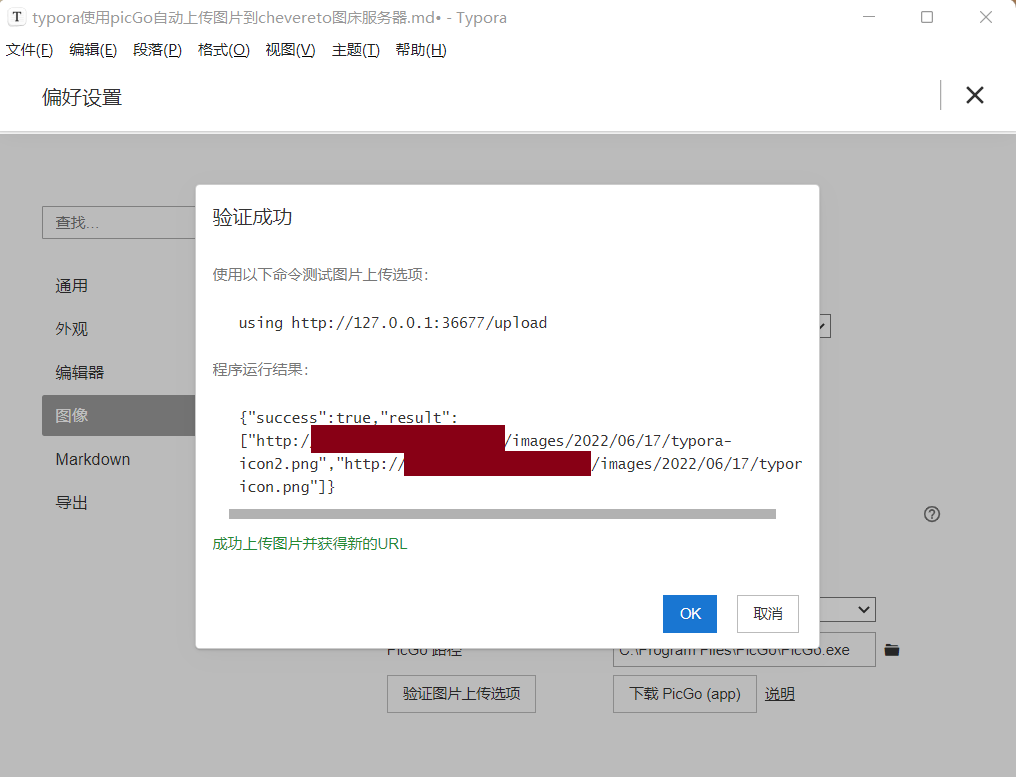
Task: Click the horizontal scrollbar under the result output
Action: (x=502, y=514)
